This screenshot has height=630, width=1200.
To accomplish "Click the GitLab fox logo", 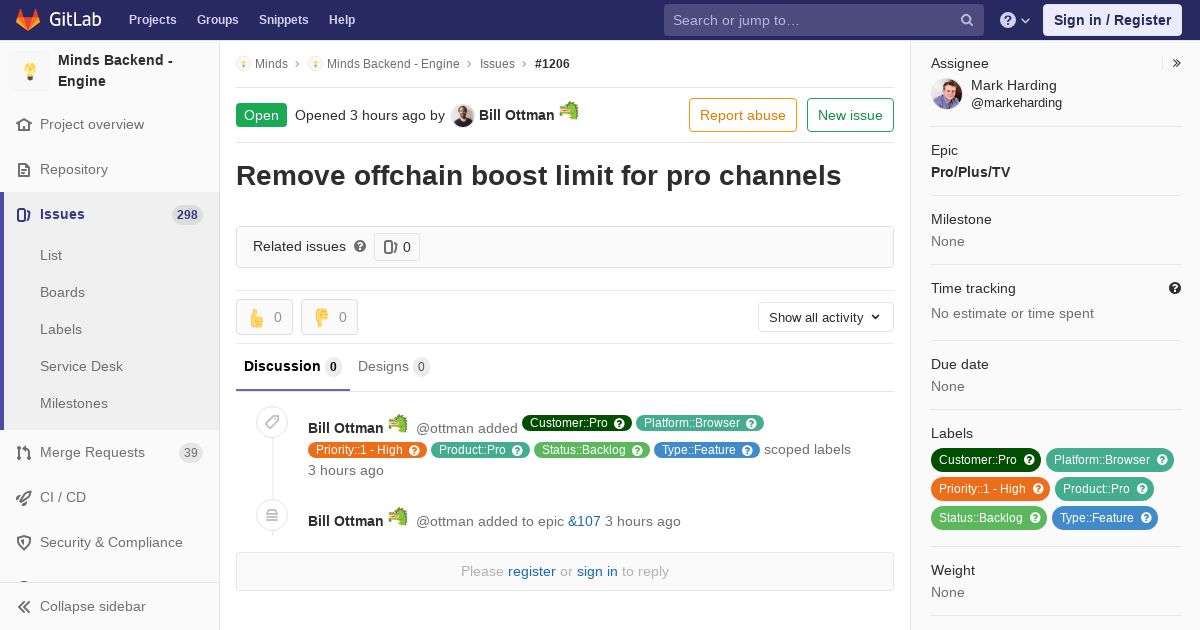I will 28,20.
